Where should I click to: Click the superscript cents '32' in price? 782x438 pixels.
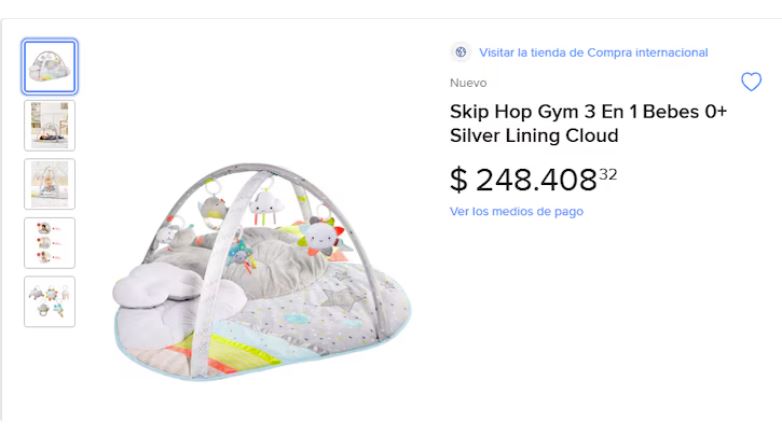coord(608,174)
